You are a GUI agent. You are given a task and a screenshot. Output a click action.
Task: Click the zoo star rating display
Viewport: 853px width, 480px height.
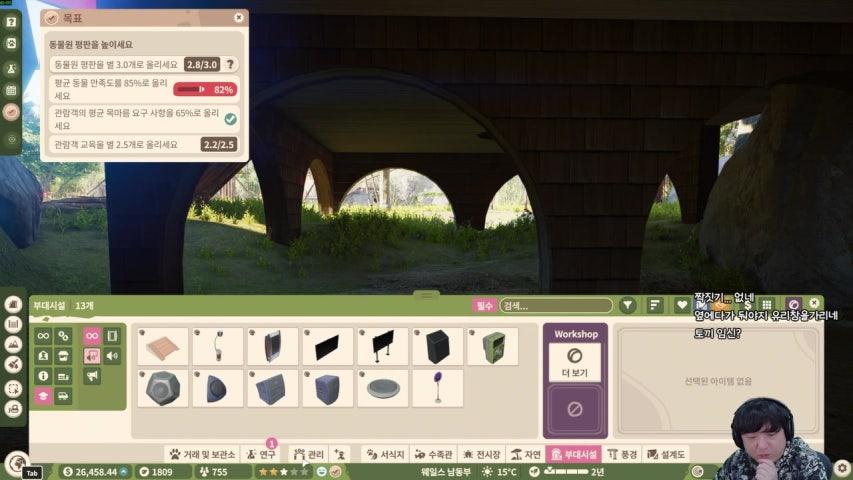(x=283, y=472)
